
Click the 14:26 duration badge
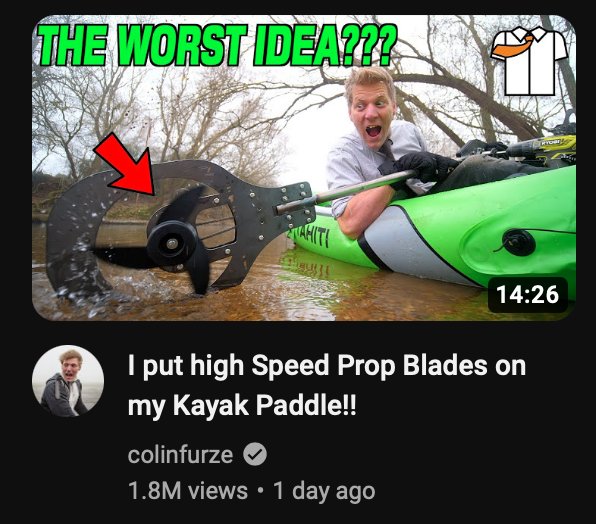point(528,294)
